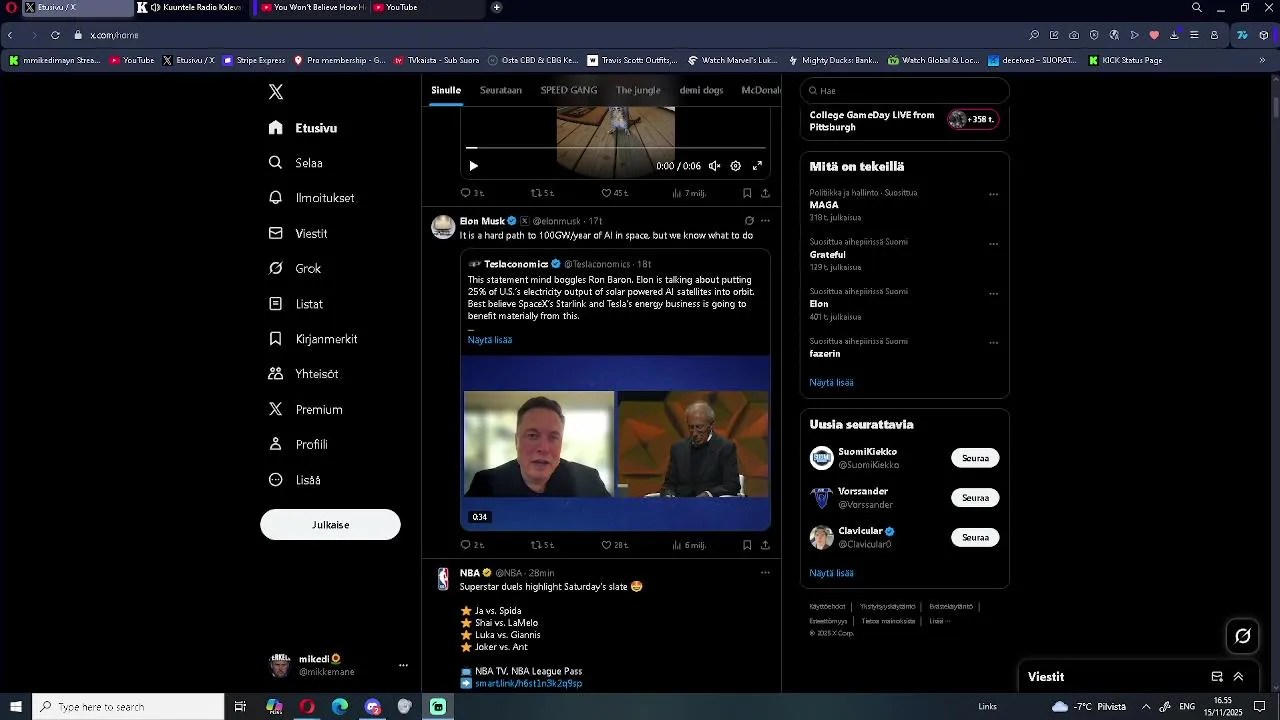Open Windows Start menu
Viewport: 1280px width, 720px height.
point(16,707)
